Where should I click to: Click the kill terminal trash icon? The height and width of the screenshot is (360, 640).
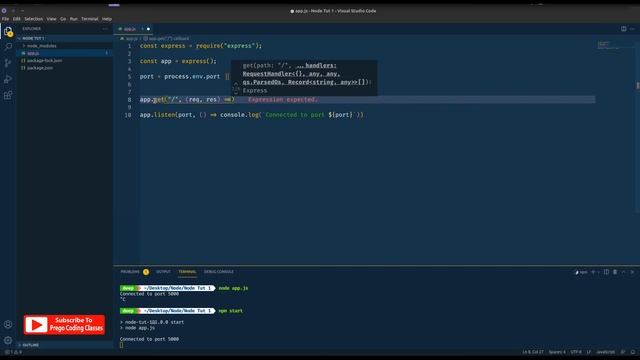(615, 272)
